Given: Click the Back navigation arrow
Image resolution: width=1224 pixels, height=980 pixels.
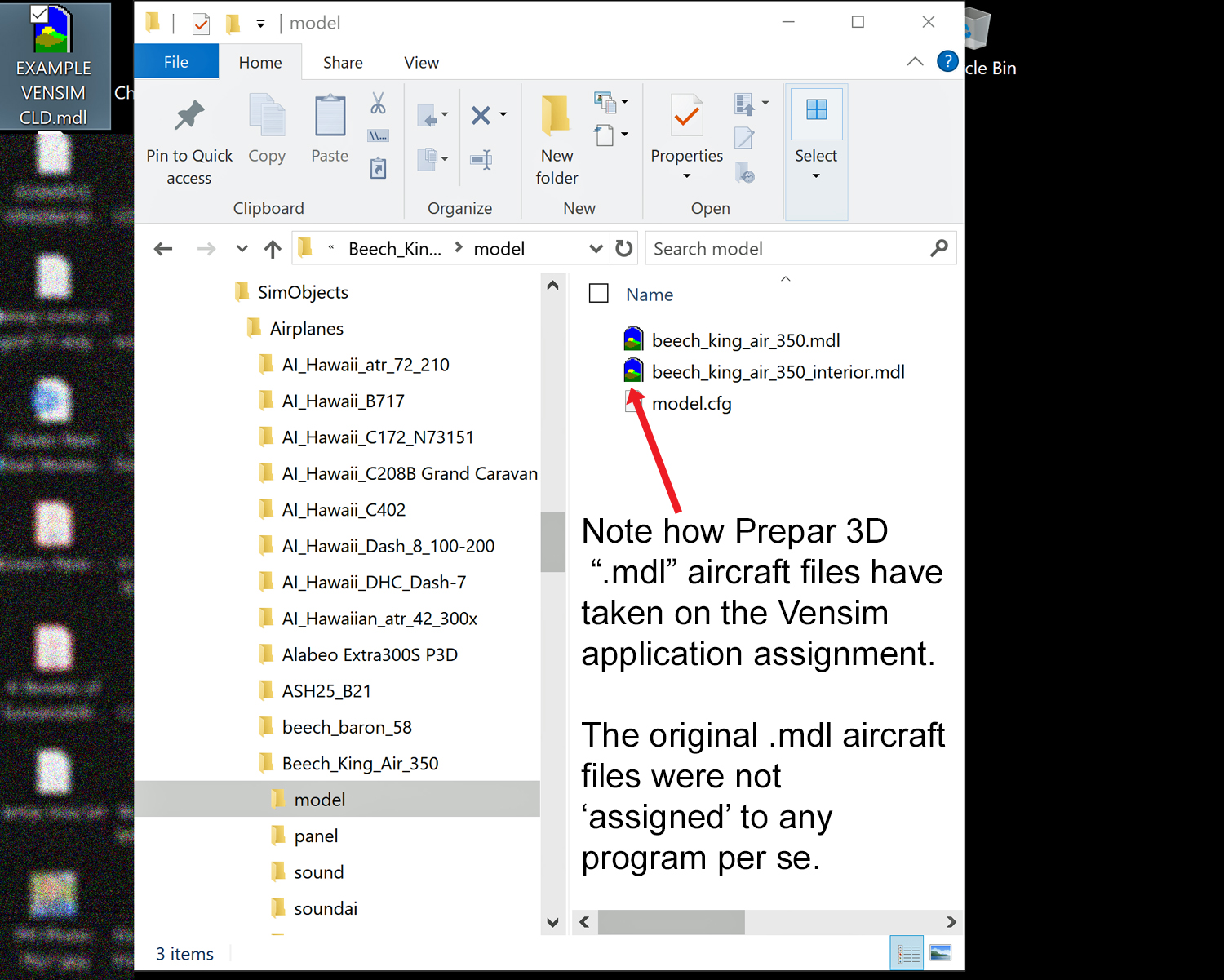Looking at the screenshot, I should [163, 249].
